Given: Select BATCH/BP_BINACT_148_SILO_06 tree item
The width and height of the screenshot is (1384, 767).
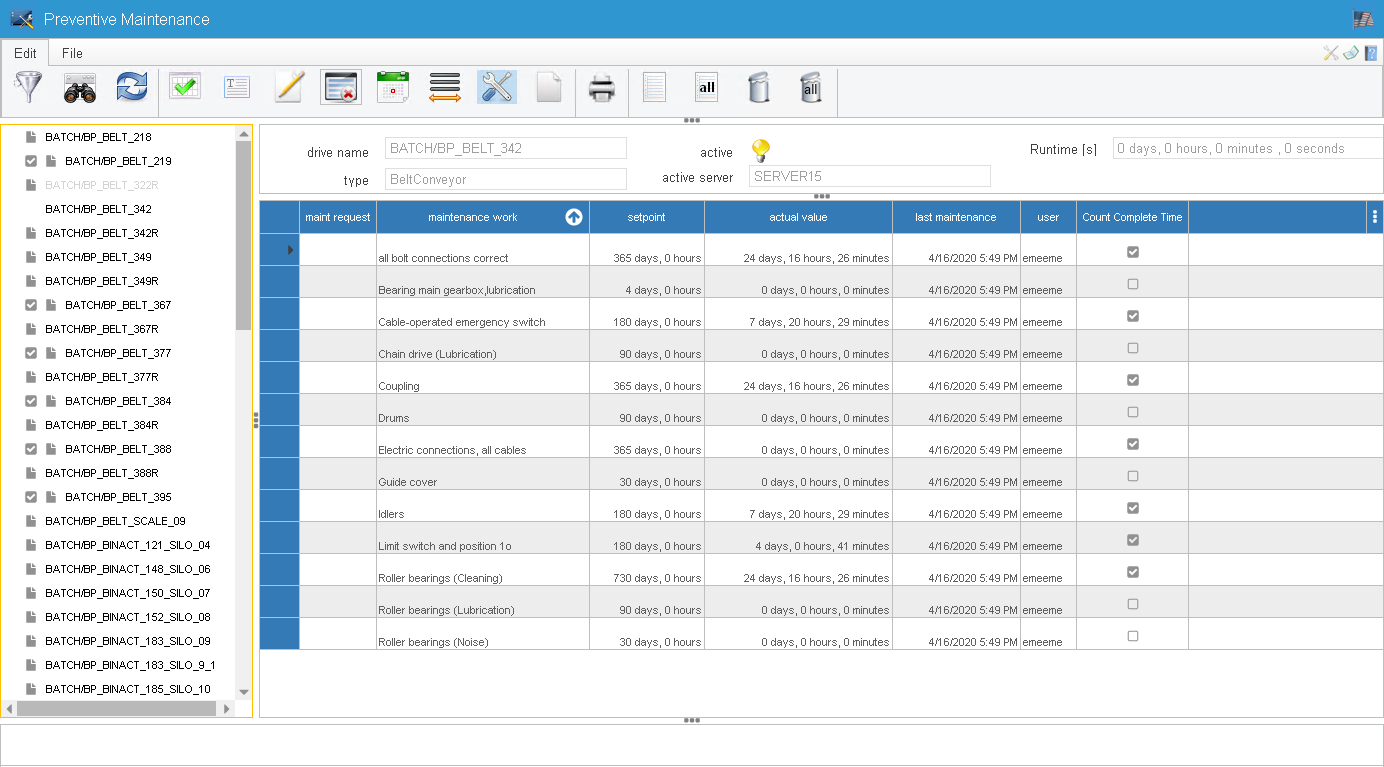Looking at the screenshot, I should point(128,569).
